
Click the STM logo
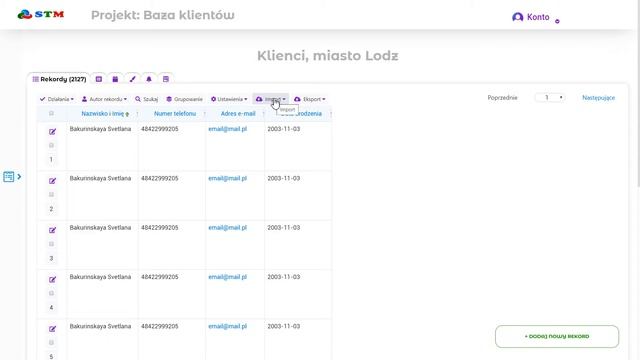pos(41,15)
